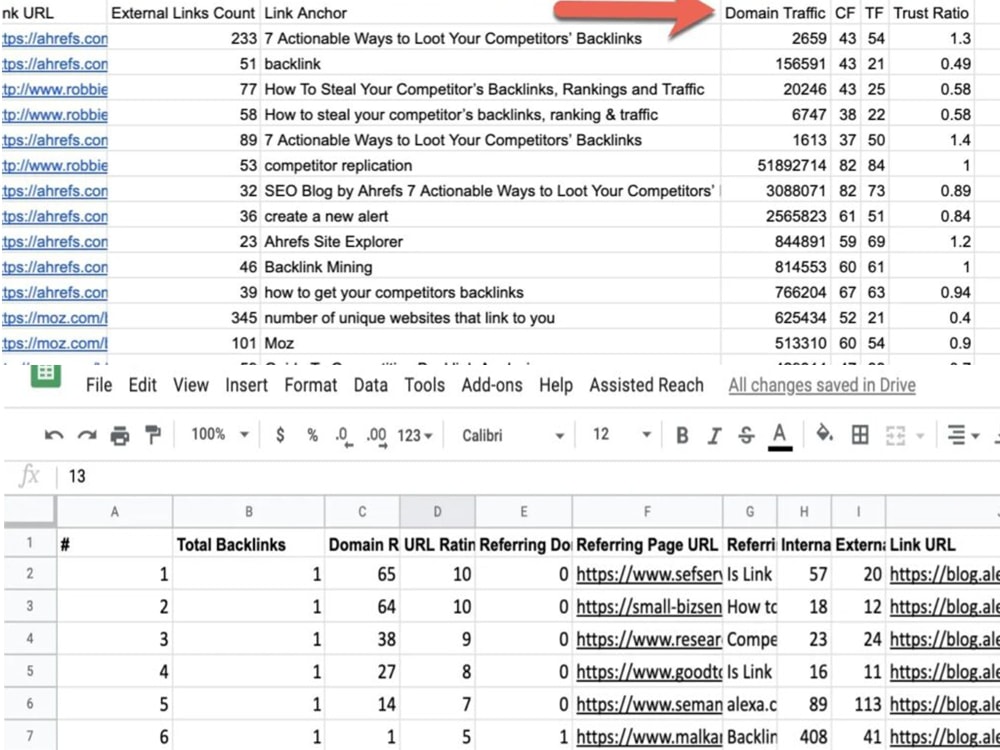Open the https://www.semar referring page link
Image resolution: width=1000 pixels, height=750 pixels.
pyautogui.click(x=649, y=704)
